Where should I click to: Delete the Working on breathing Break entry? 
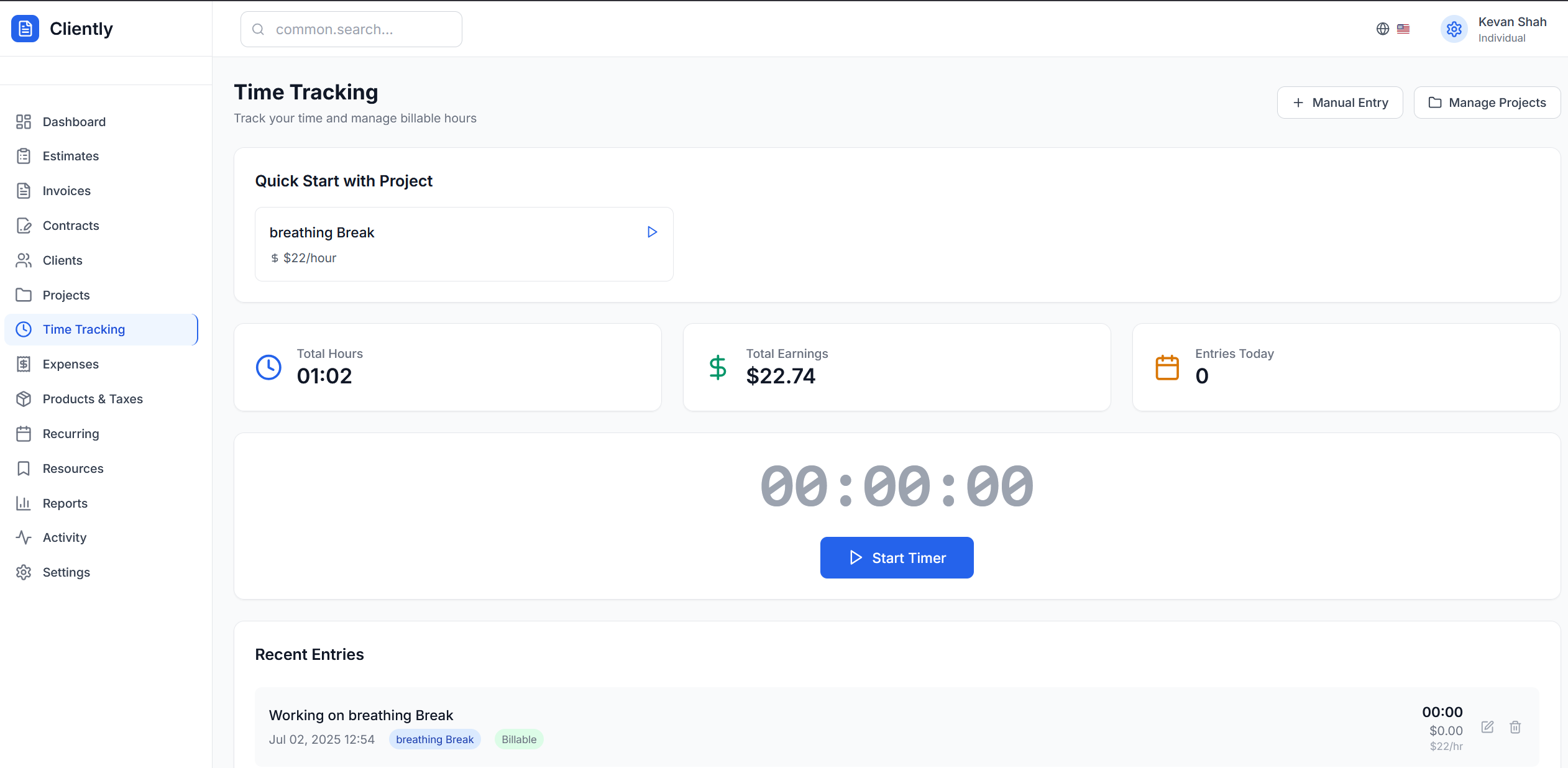coord(1515,727)
